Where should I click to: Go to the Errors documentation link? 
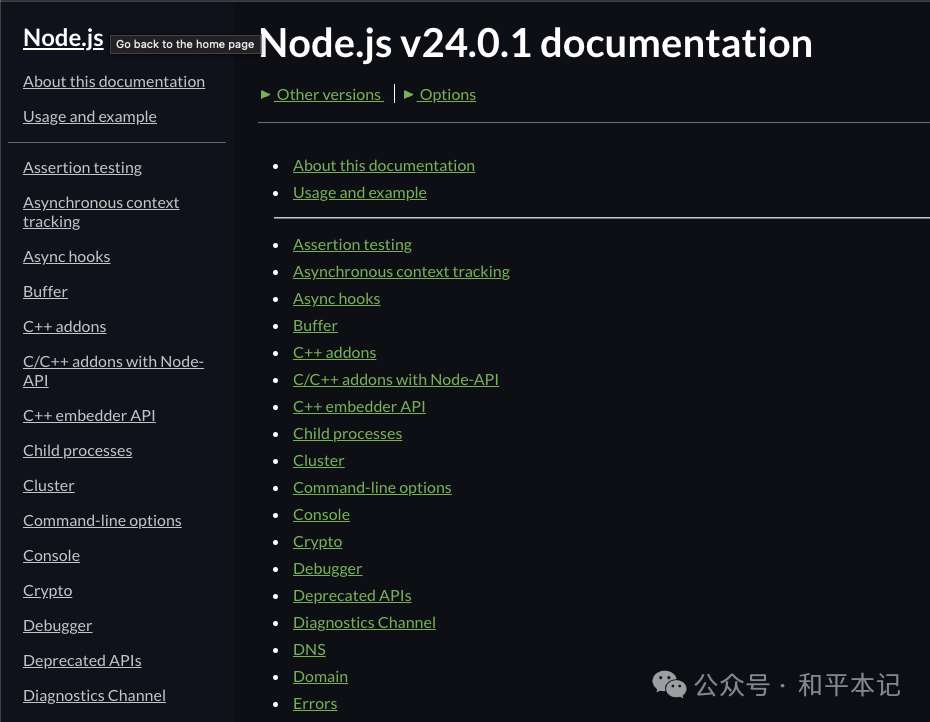coord(315,704)
